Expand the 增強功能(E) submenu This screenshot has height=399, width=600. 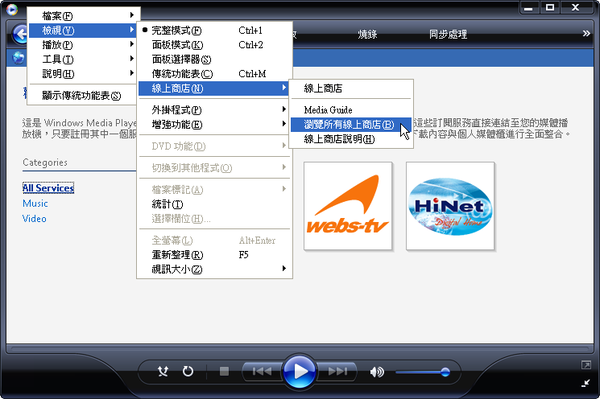[214, 125]
